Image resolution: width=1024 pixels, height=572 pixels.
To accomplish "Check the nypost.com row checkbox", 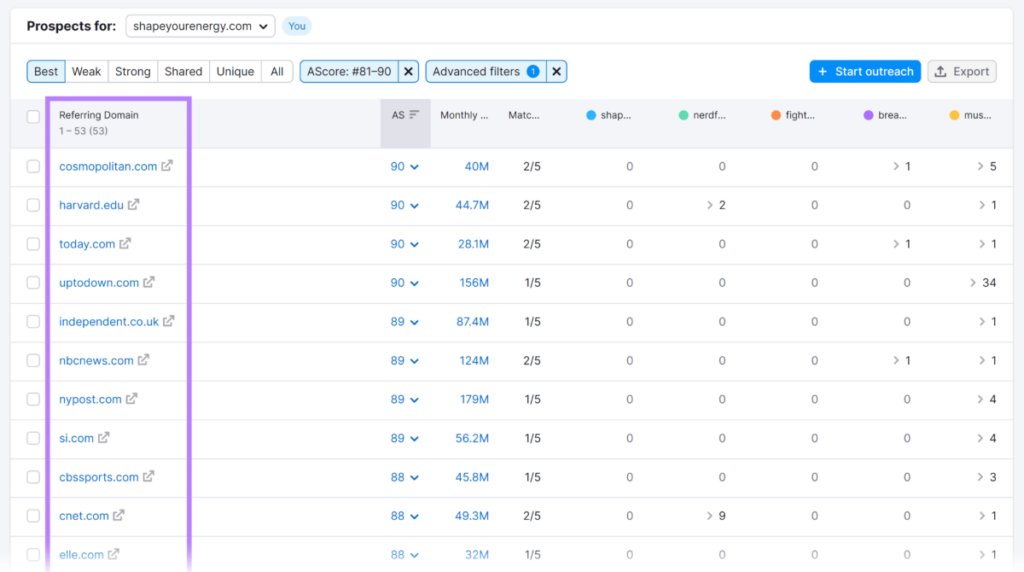I will [33, 400].
